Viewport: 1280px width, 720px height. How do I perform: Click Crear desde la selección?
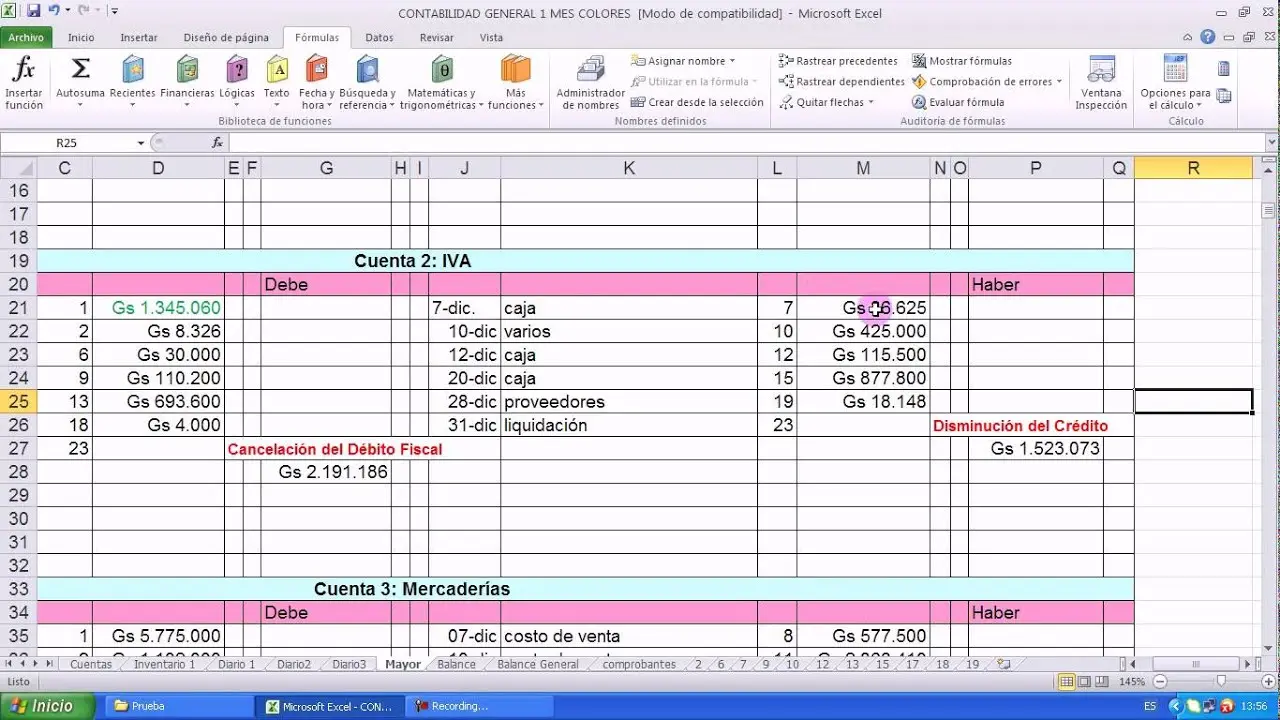coord(704,102)
